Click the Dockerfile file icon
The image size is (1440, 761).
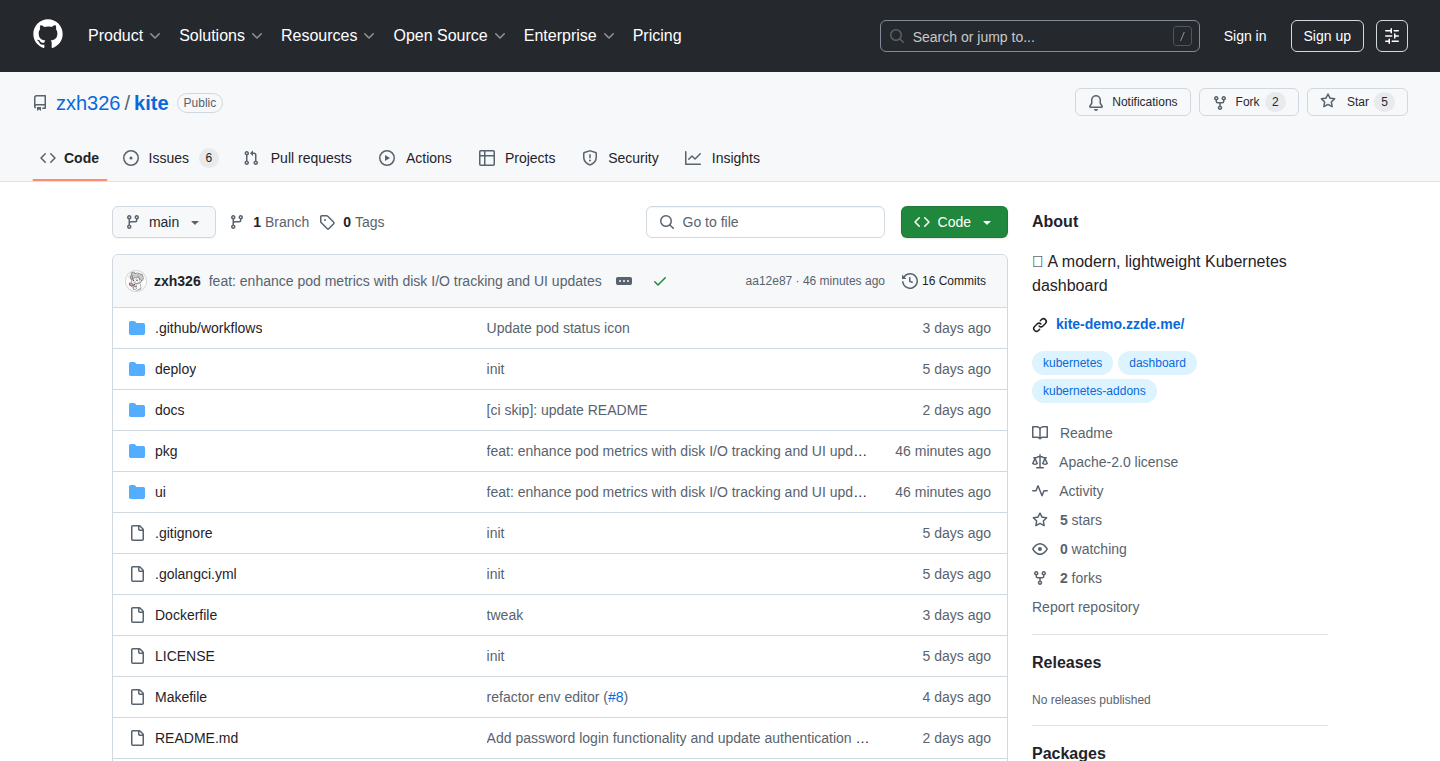[x=137, y=615]
